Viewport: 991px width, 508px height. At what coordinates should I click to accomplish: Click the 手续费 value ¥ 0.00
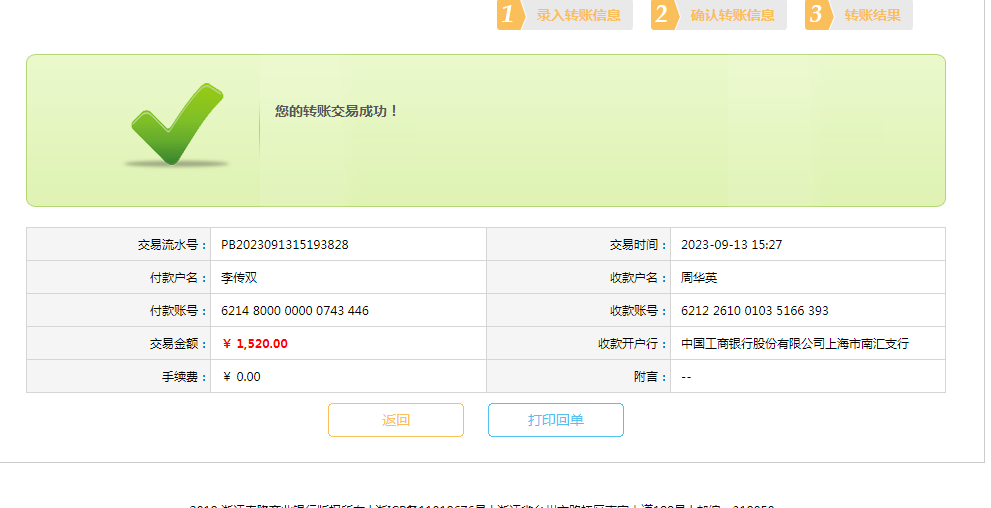[241, 377]
